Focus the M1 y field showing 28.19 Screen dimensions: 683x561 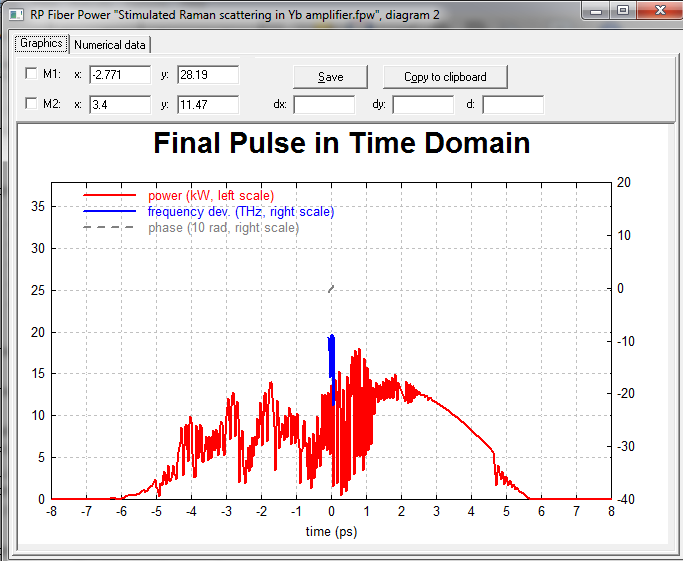pos(208,75)
